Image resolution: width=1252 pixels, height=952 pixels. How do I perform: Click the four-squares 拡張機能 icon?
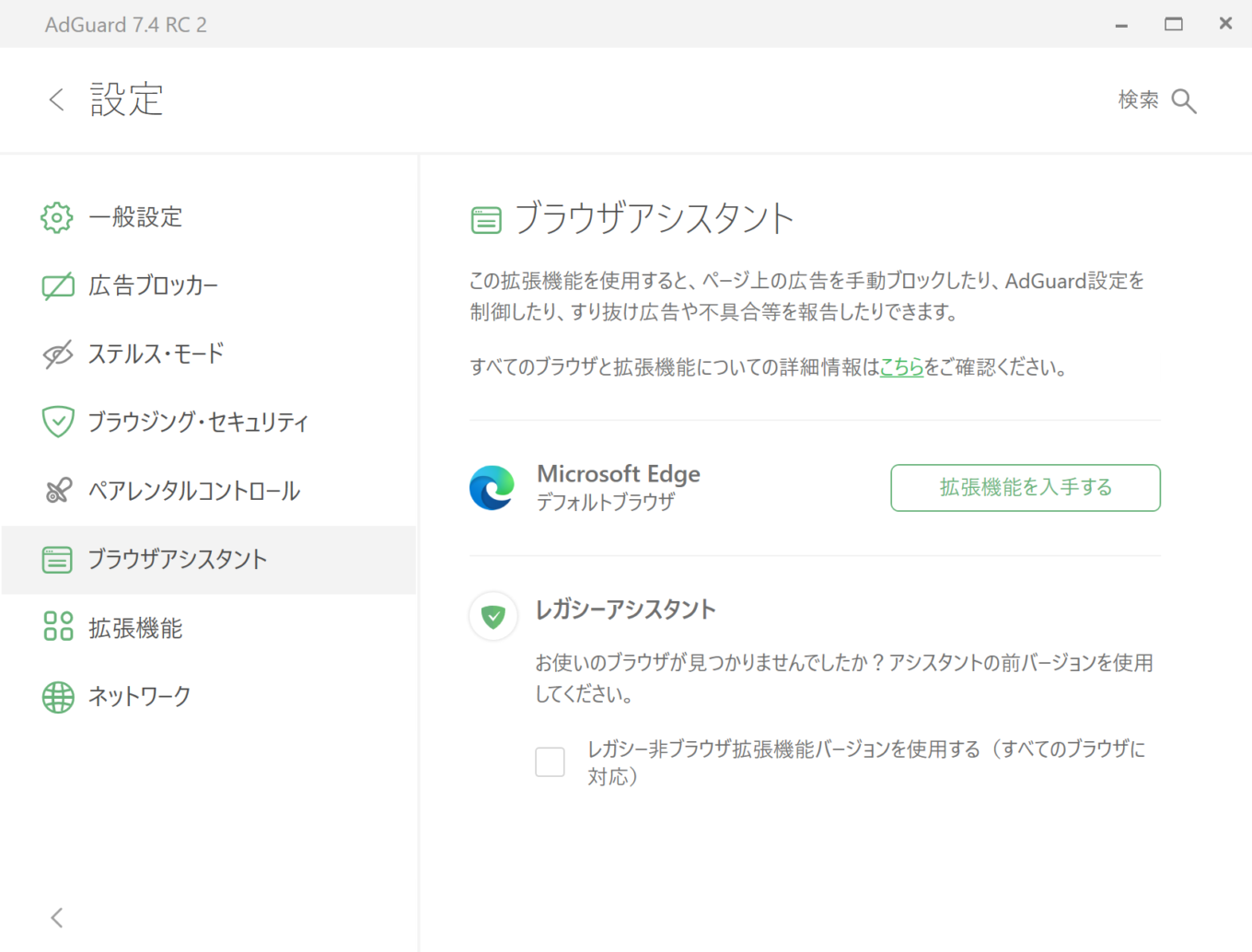[x=57, y=627]
